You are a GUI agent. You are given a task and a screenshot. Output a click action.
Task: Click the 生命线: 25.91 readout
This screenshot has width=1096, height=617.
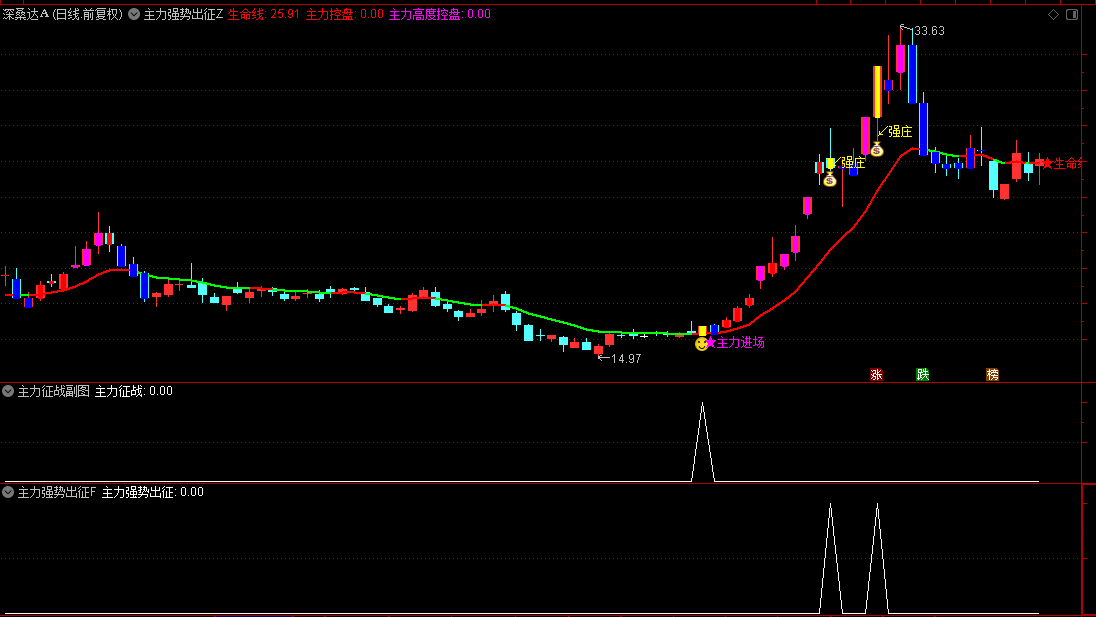click(x=264, y=14)
